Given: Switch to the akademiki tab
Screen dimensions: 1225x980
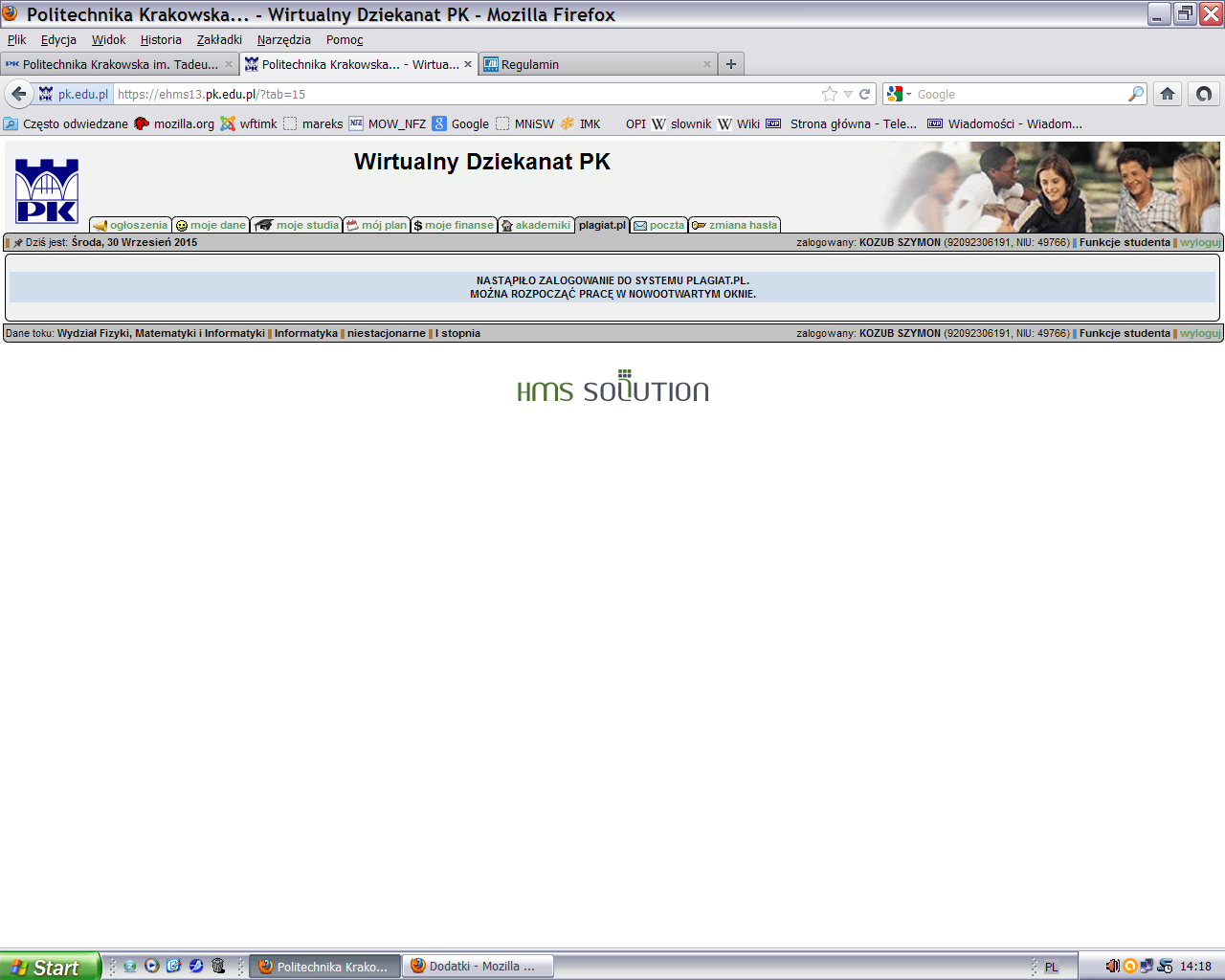Looking at the screenshot, I should click(536, 225).
